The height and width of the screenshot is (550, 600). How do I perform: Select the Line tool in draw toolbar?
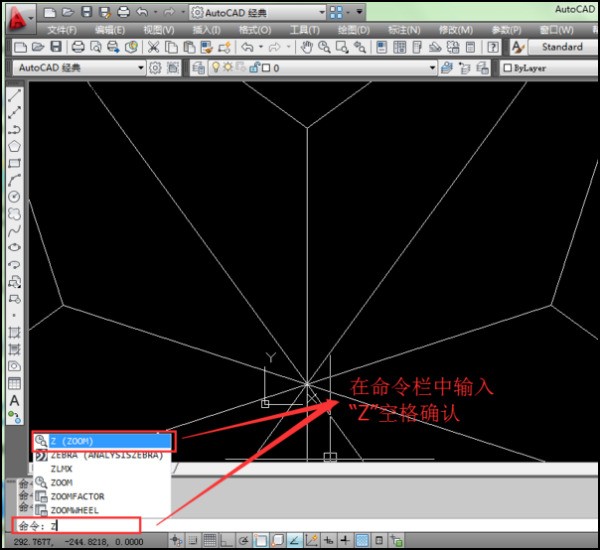coord(14,97)
